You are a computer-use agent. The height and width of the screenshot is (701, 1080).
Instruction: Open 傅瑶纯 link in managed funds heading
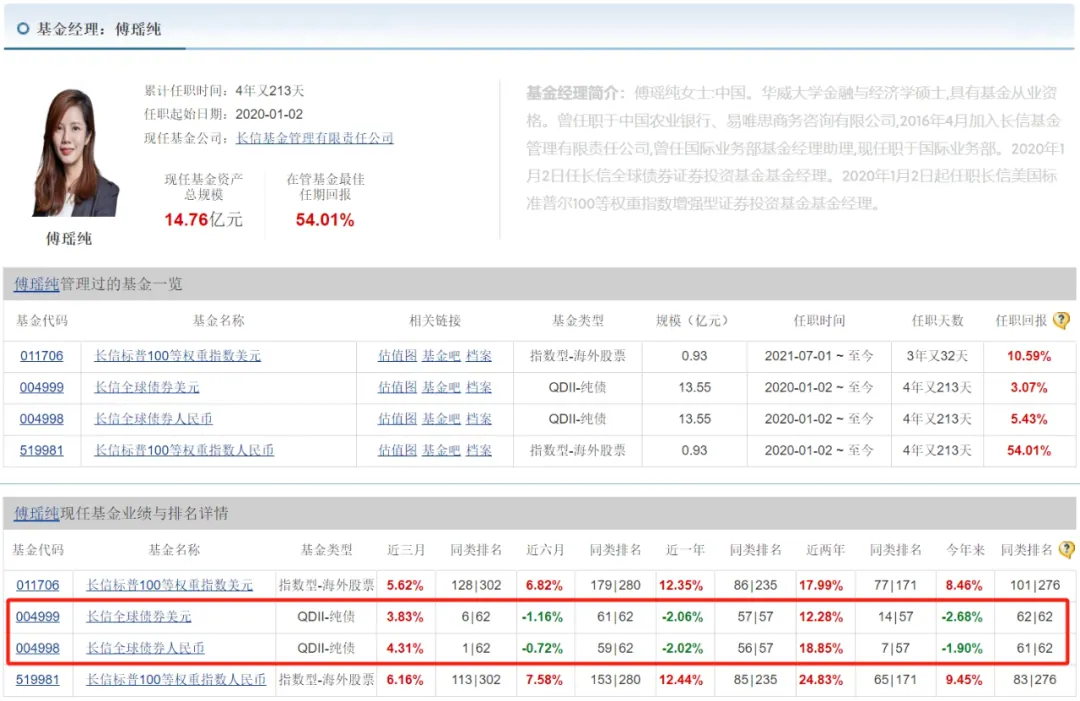point(37,284)
